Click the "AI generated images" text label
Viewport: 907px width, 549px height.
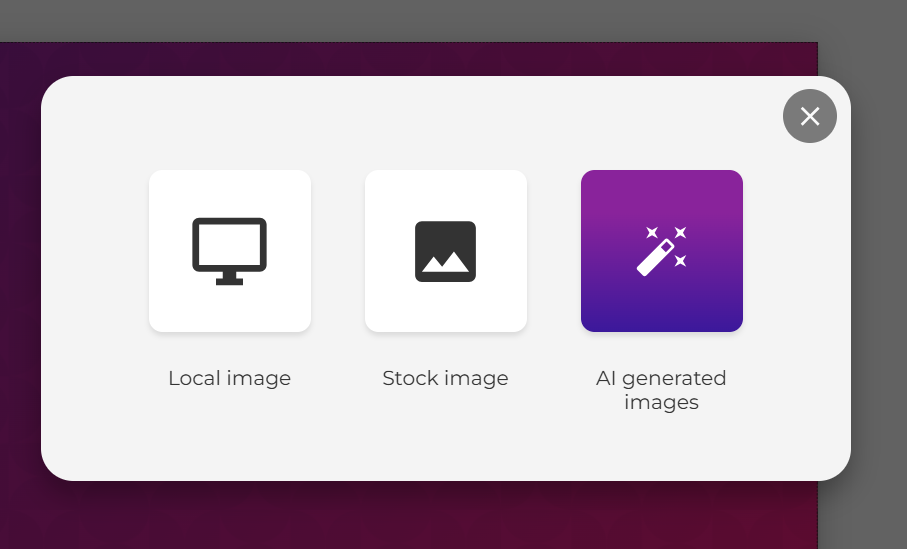pos(661,390)
